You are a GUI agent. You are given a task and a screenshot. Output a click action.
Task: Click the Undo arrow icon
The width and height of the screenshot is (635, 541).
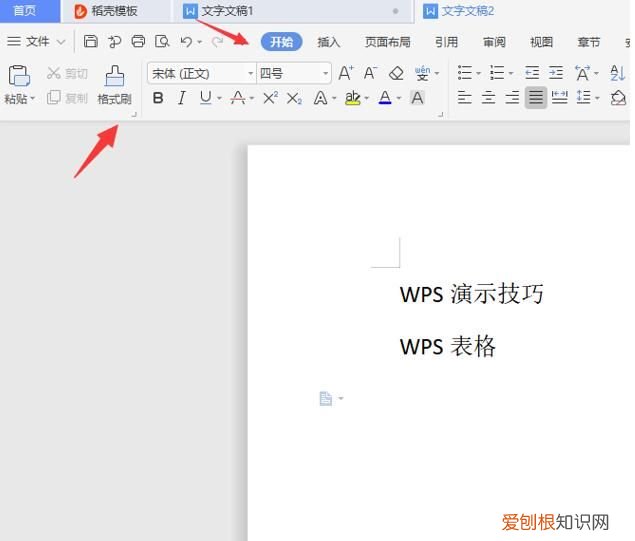pyautogui.click(x=186, y=41)
